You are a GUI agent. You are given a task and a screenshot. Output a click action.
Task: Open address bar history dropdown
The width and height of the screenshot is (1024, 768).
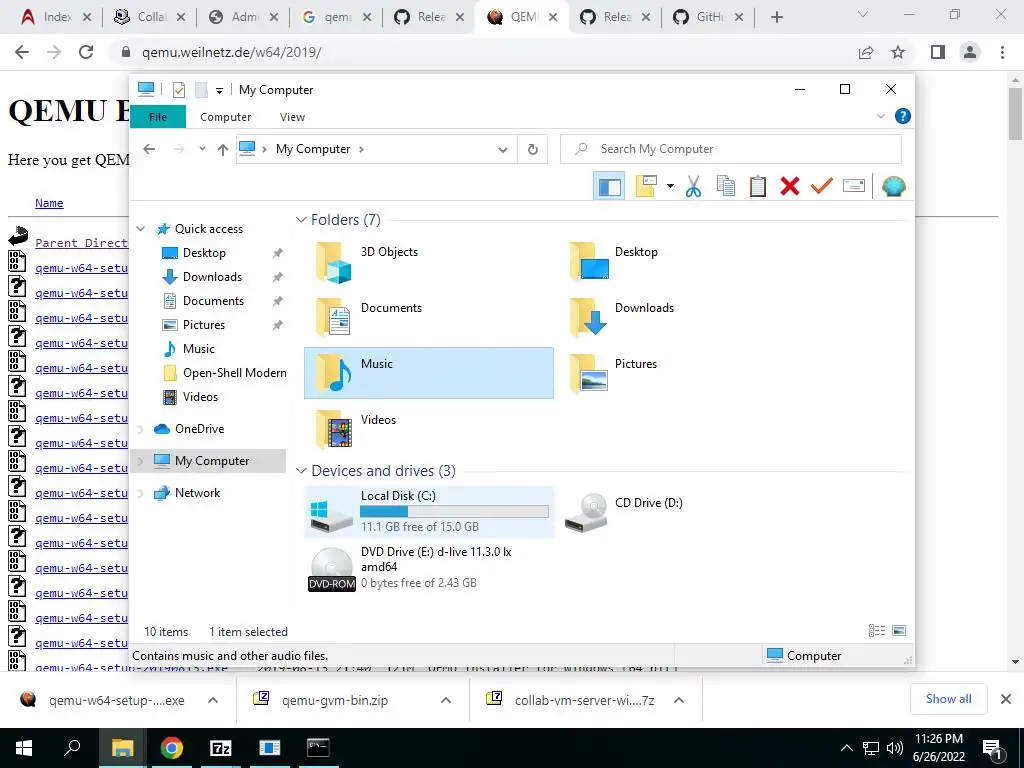coord(502,150)
